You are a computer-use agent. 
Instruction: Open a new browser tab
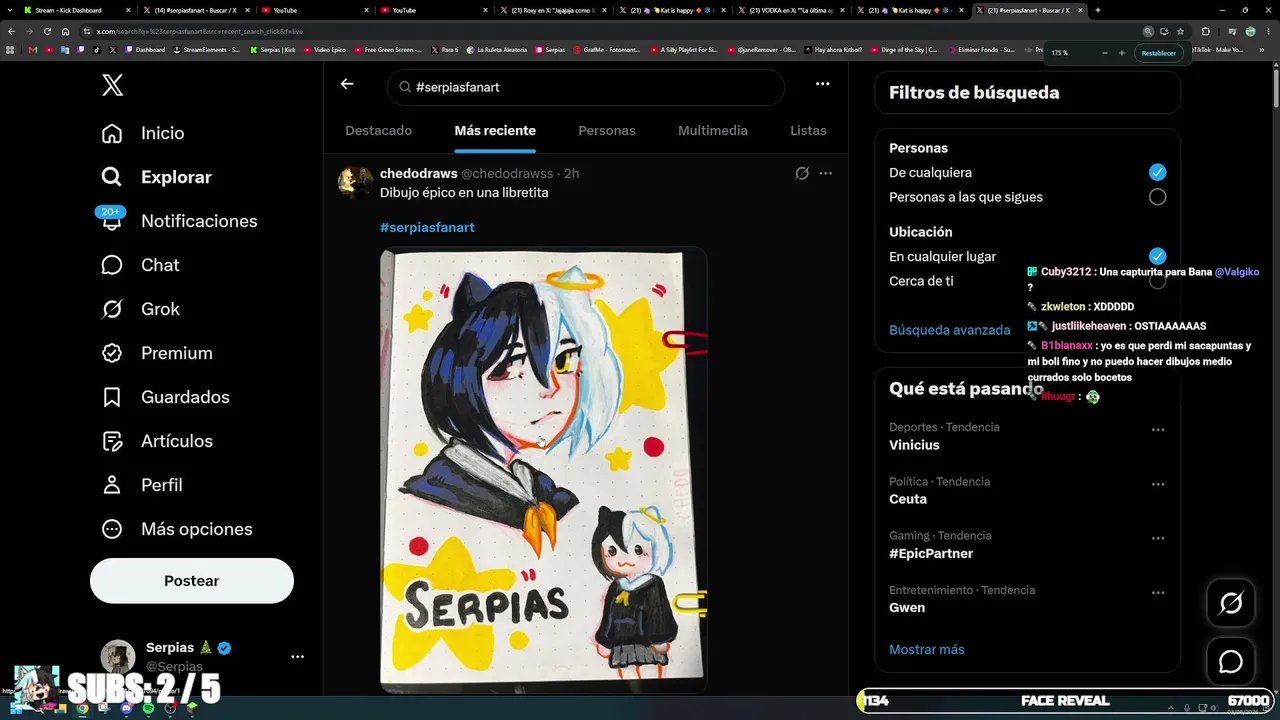(1098, 10)
